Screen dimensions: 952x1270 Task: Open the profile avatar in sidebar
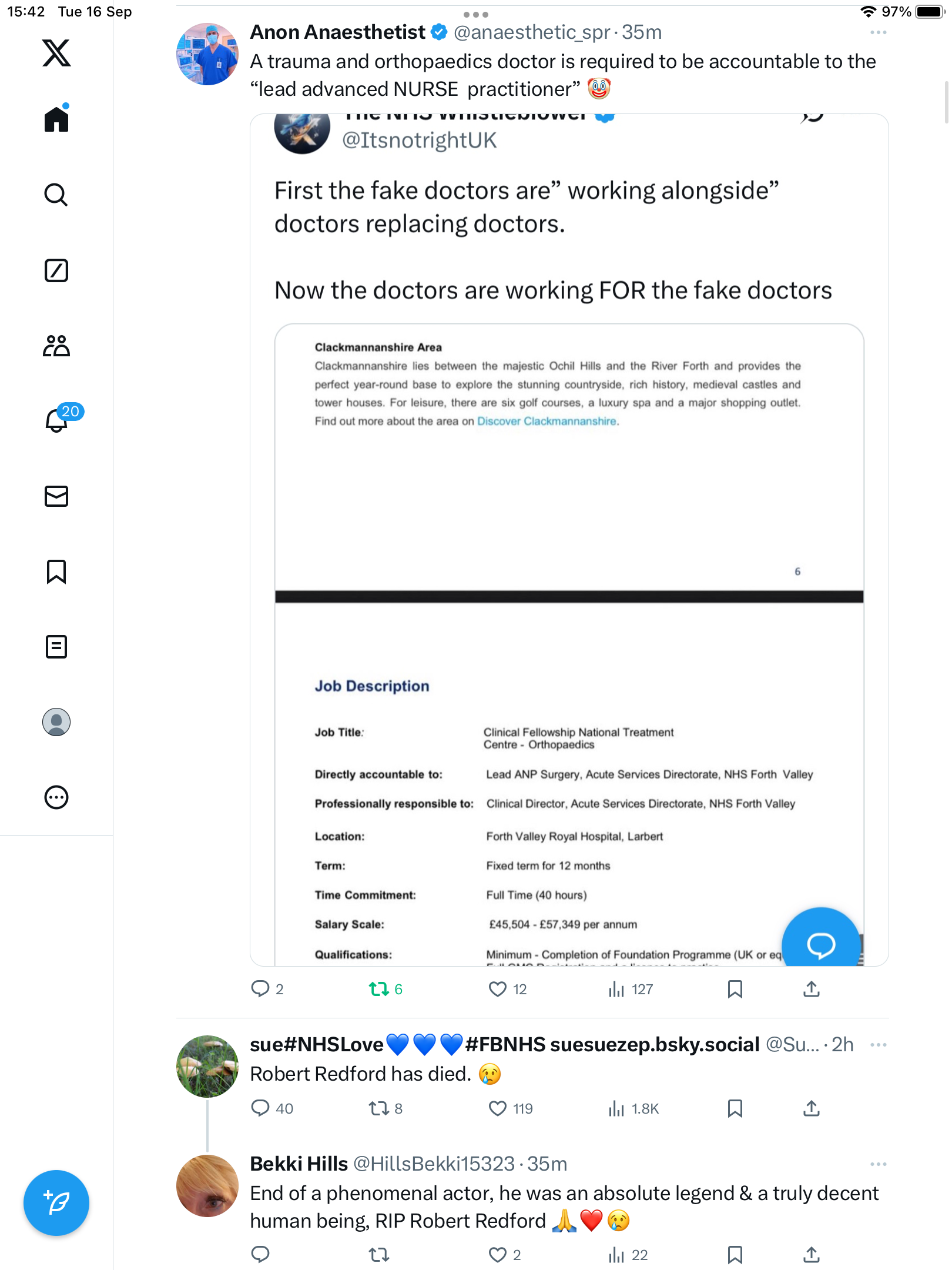click(56, 722)
